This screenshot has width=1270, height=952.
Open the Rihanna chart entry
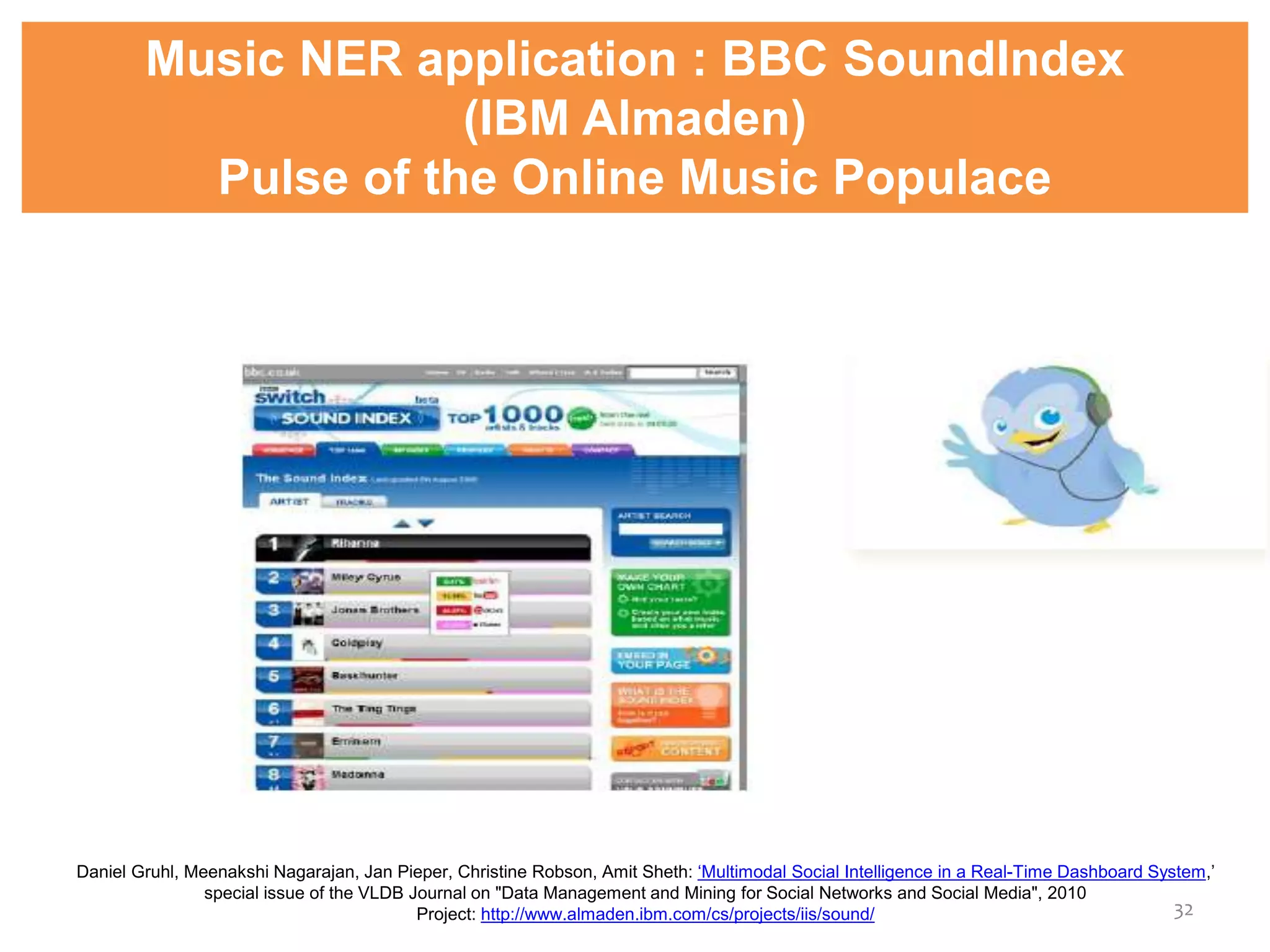(x=423, y=548)
